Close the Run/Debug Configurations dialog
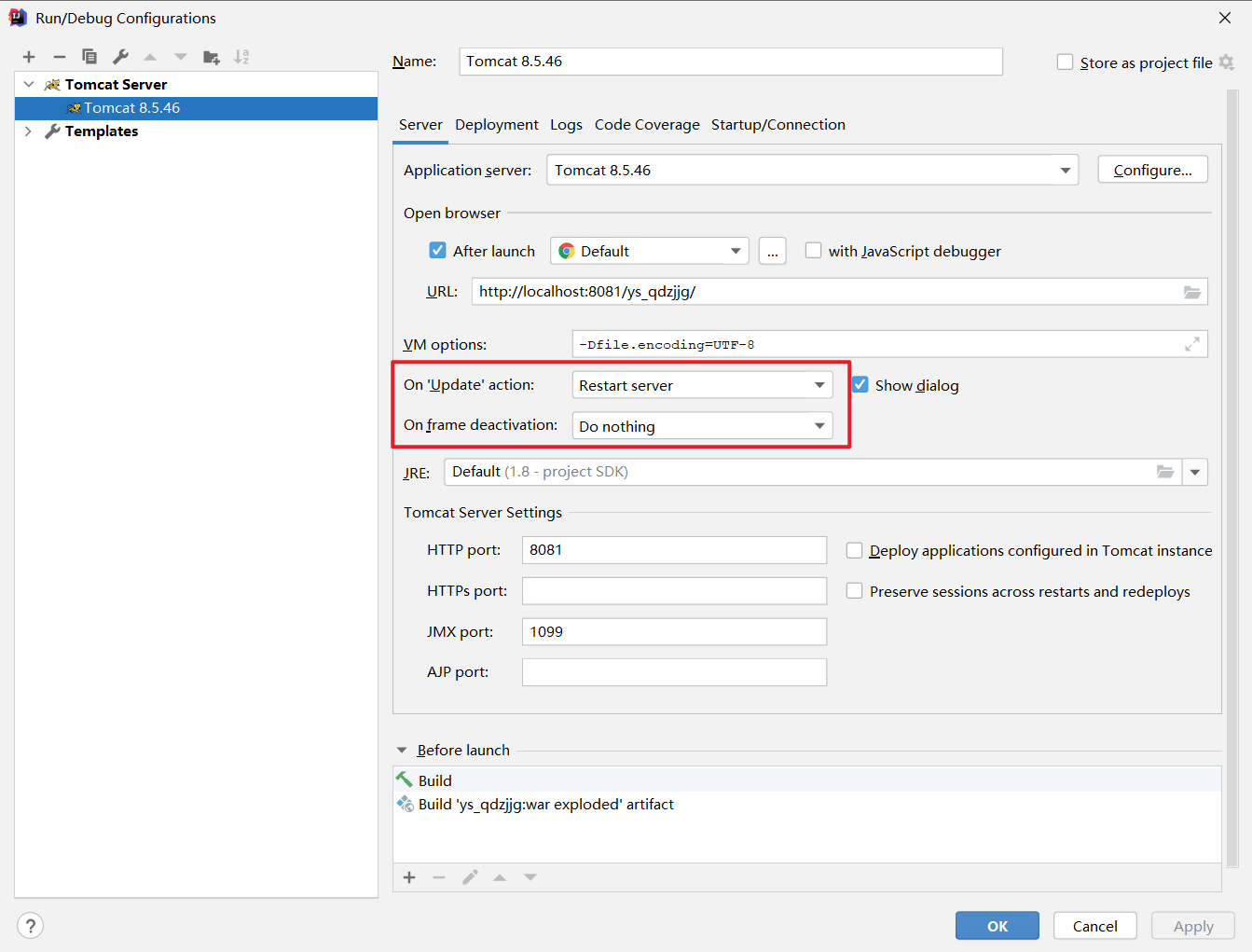The image size is (1252, 952). click(1225, 18)
